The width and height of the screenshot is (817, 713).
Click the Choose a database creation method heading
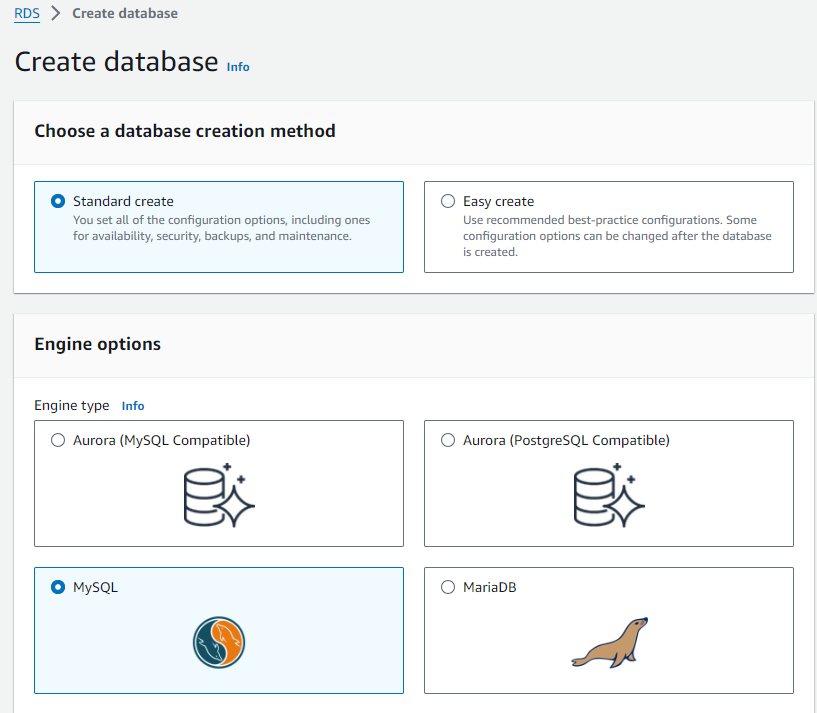[x=185, y=131]
